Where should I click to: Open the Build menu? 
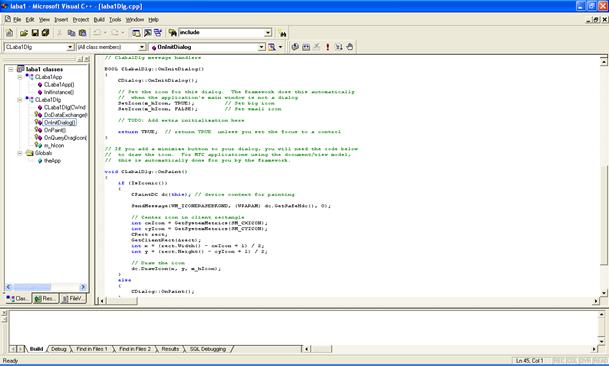coord(99,19)
